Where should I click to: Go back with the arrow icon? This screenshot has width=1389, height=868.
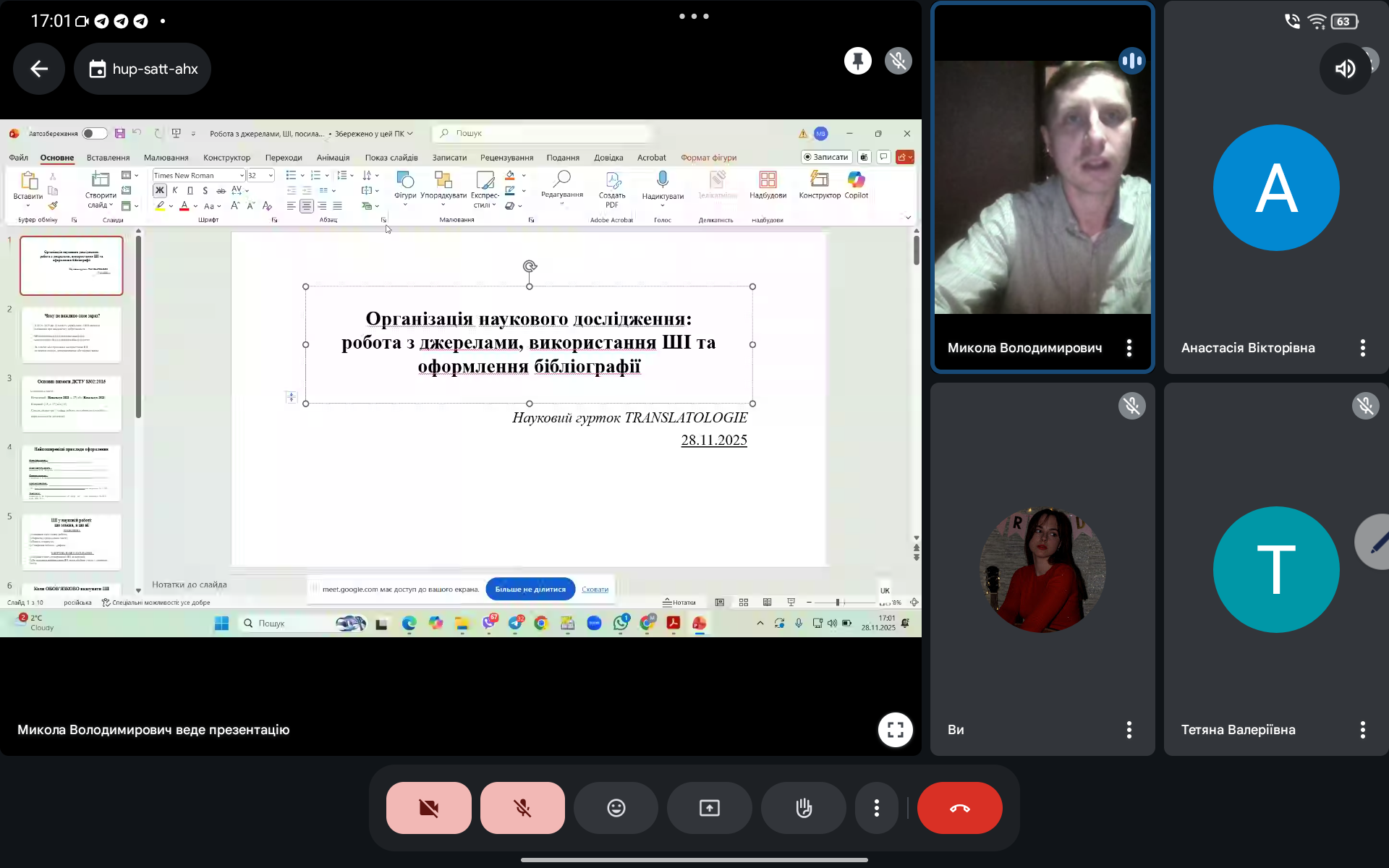(x=39, y=69)
